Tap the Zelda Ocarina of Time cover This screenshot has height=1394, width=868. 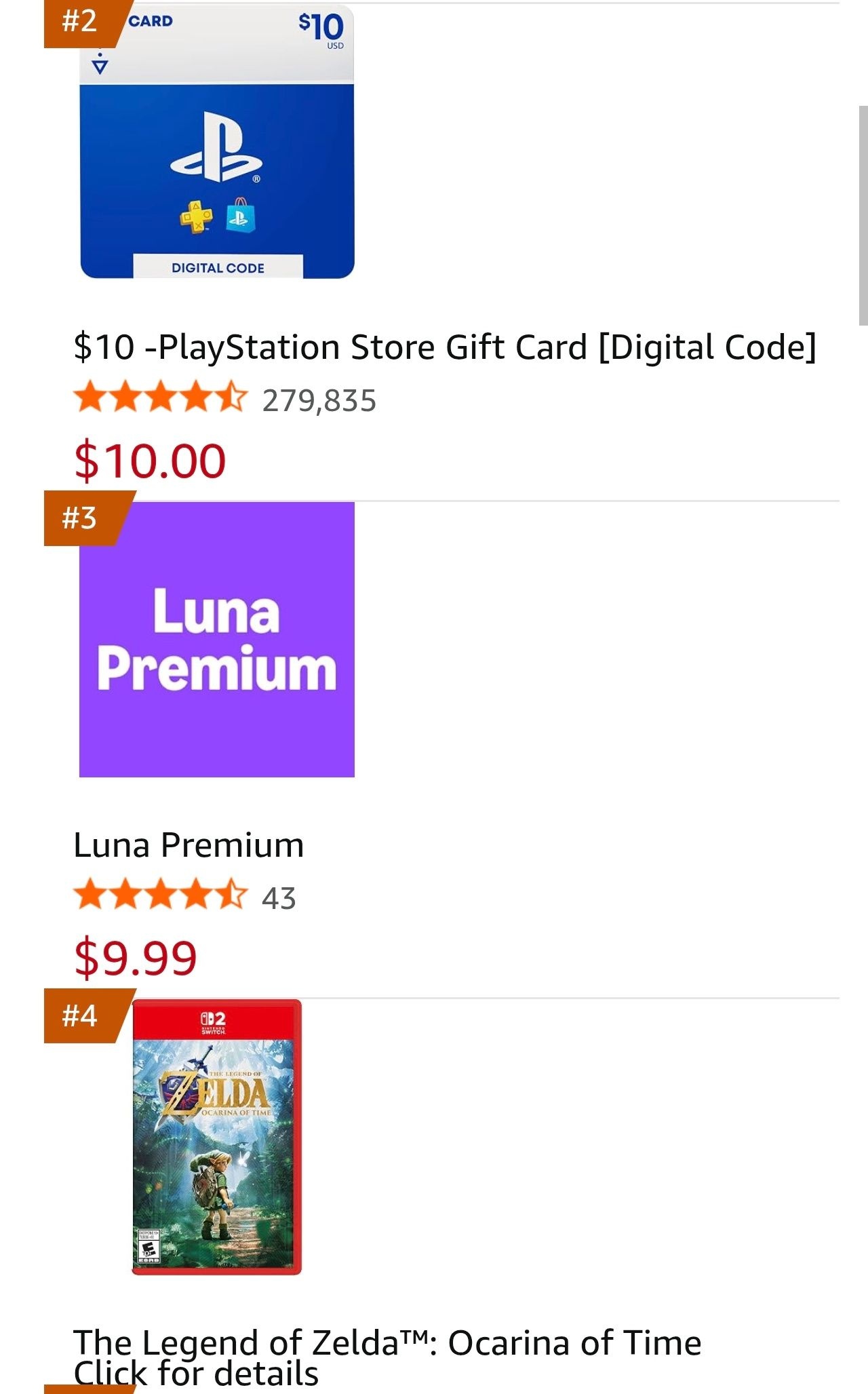click(217, 1137)
